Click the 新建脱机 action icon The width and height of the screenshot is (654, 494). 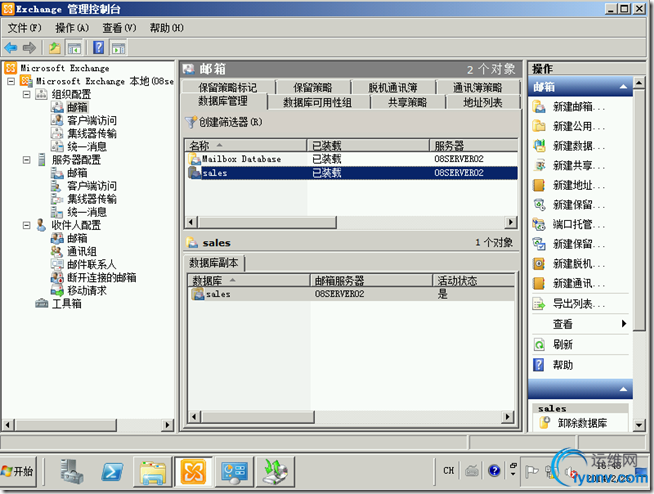[x=539, y=264]
